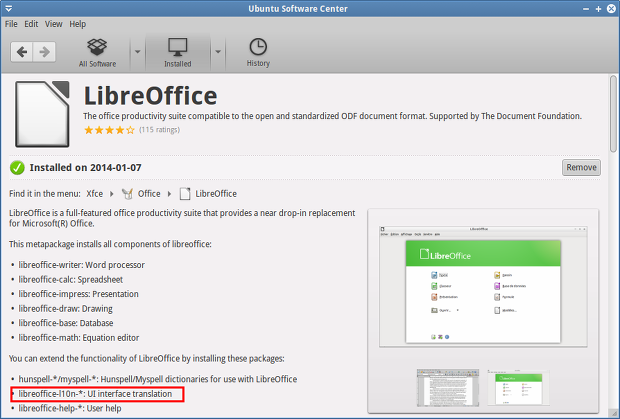Click 'libreoffice-l10n-*: UI interface translation' line

(95, 394)
